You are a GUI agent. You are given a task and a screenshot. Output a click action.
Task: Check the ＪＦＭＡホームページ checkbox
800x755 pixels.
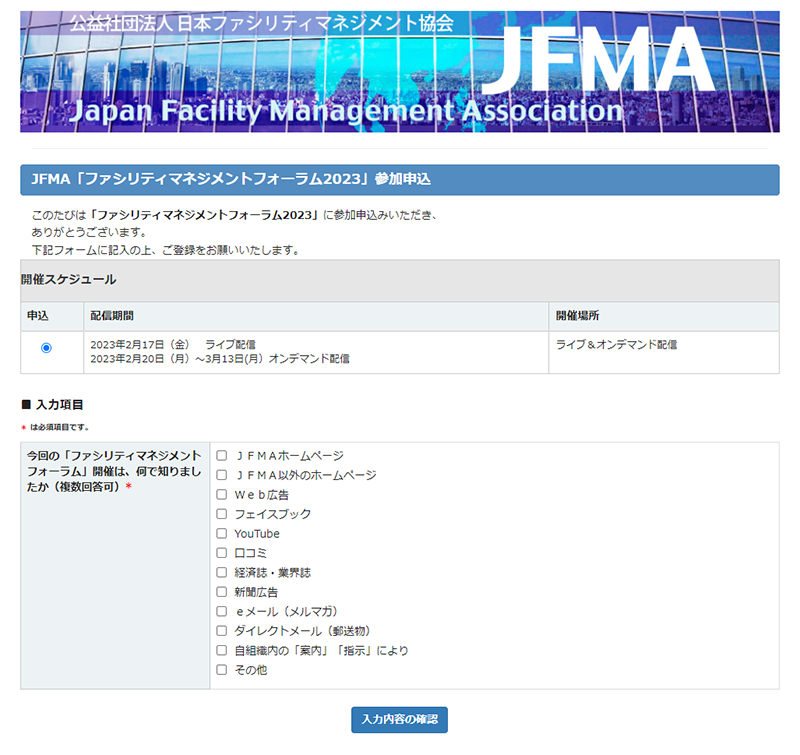tap(221, 455)
